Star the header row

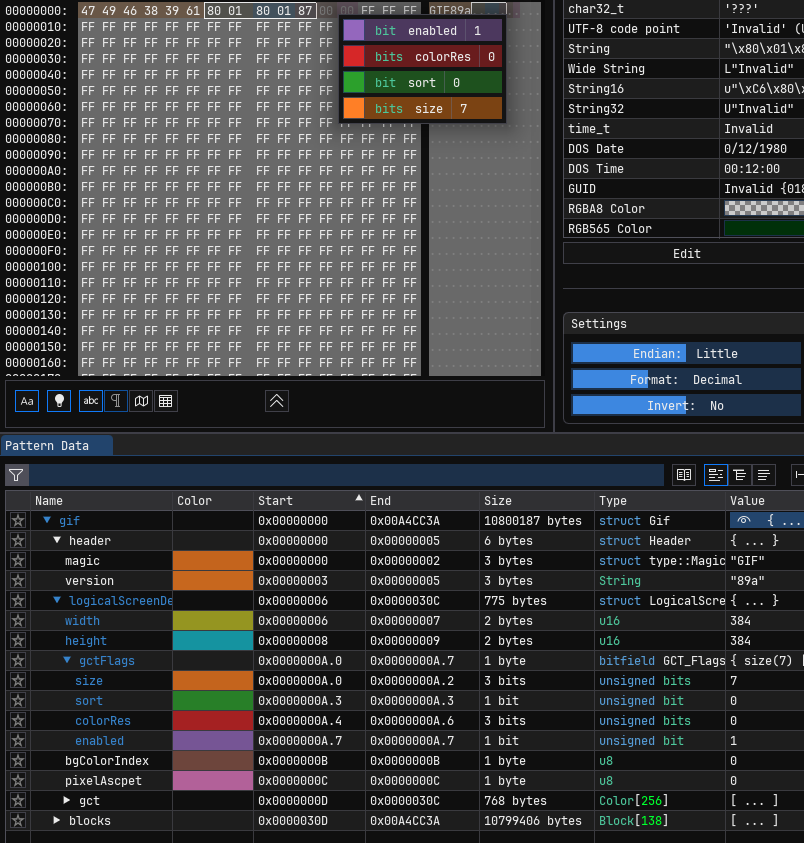18,540
